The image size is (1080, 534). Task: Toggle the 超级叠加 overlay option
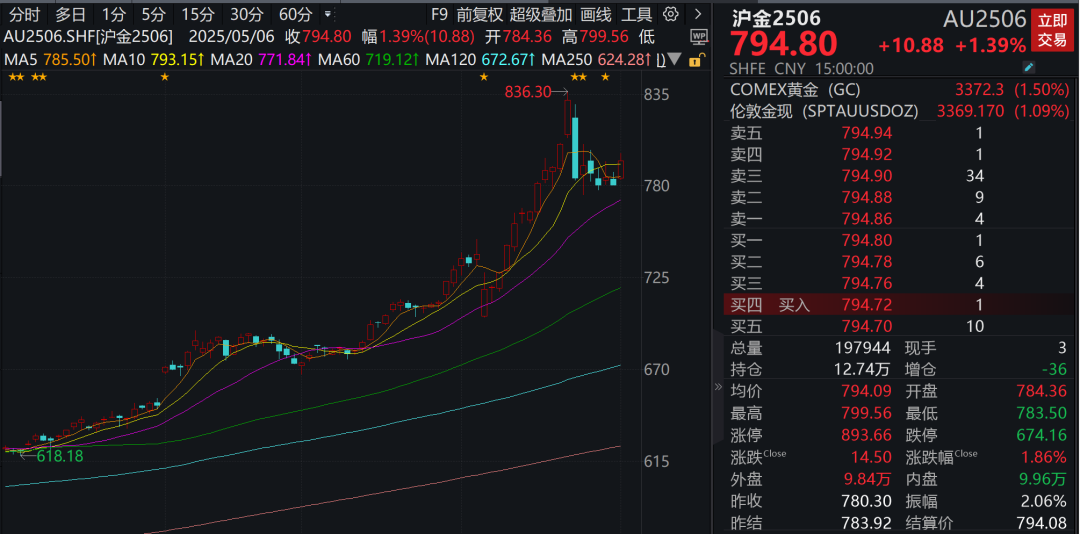pyautogui.click(x=541, y=14)
